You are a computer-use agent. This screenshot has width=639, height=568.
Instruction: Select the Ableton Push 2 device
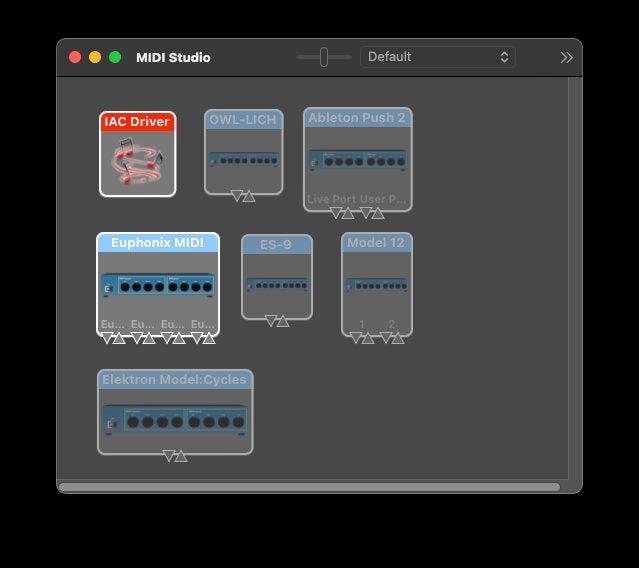[357, 159]
